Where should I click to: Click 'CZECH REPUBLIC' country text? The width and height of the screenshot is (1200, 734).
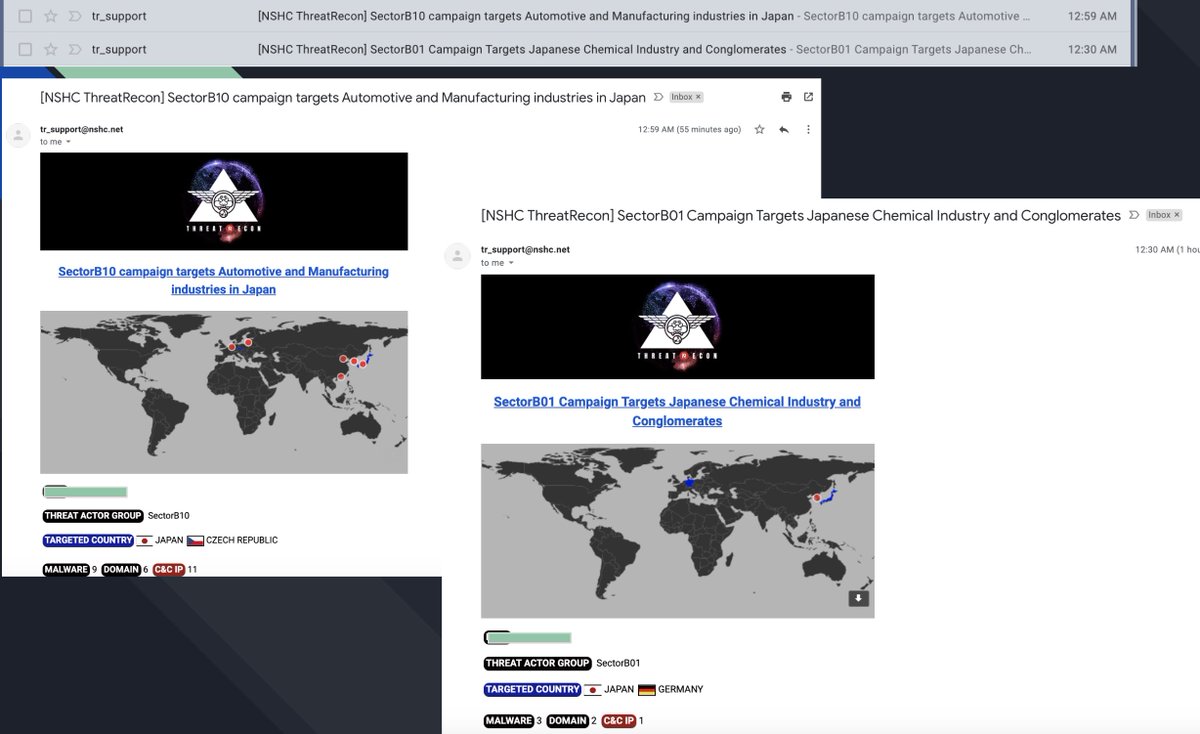[242, 540]
